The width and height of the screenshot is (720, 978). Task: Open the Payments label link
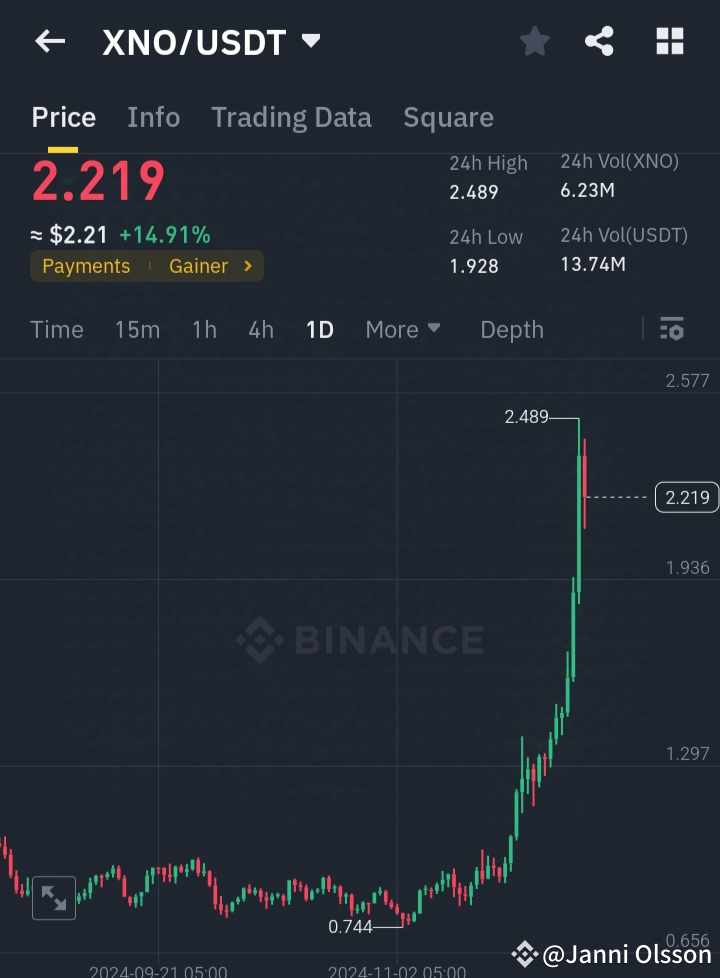(x=85, y=266)
